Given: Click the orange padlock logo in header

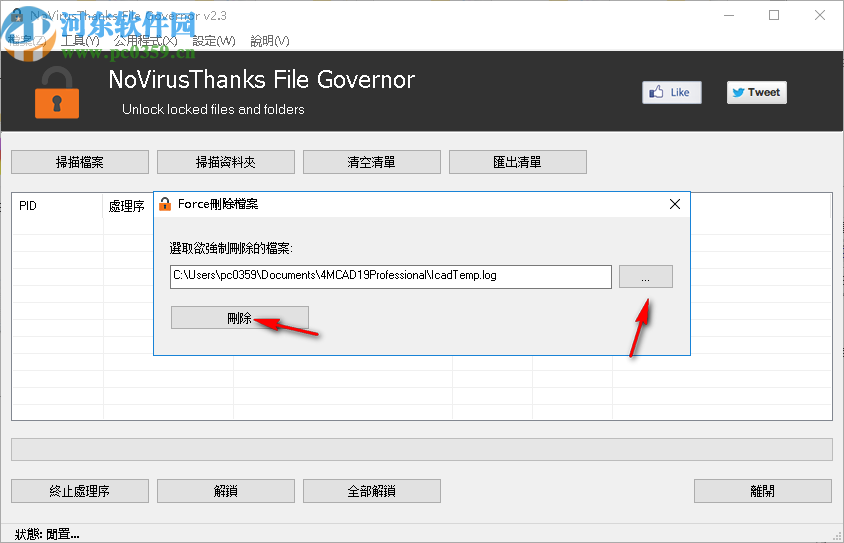Looking at the screenshot, I should (x=57, y=93).
